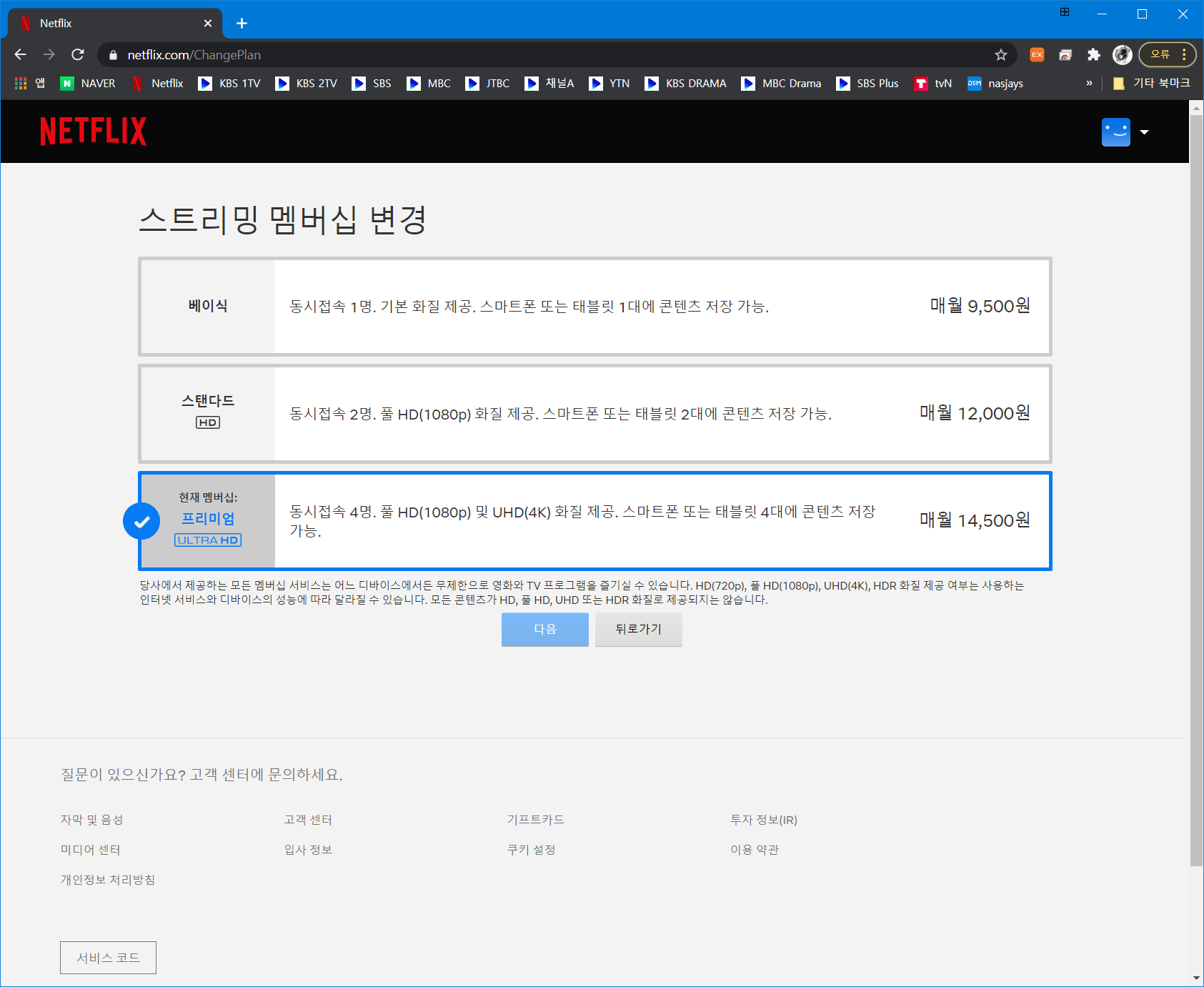Viewport: 1204px width, 987px height.
Task: Open the 앱 apps bookmark
Action: coord(30,83)
